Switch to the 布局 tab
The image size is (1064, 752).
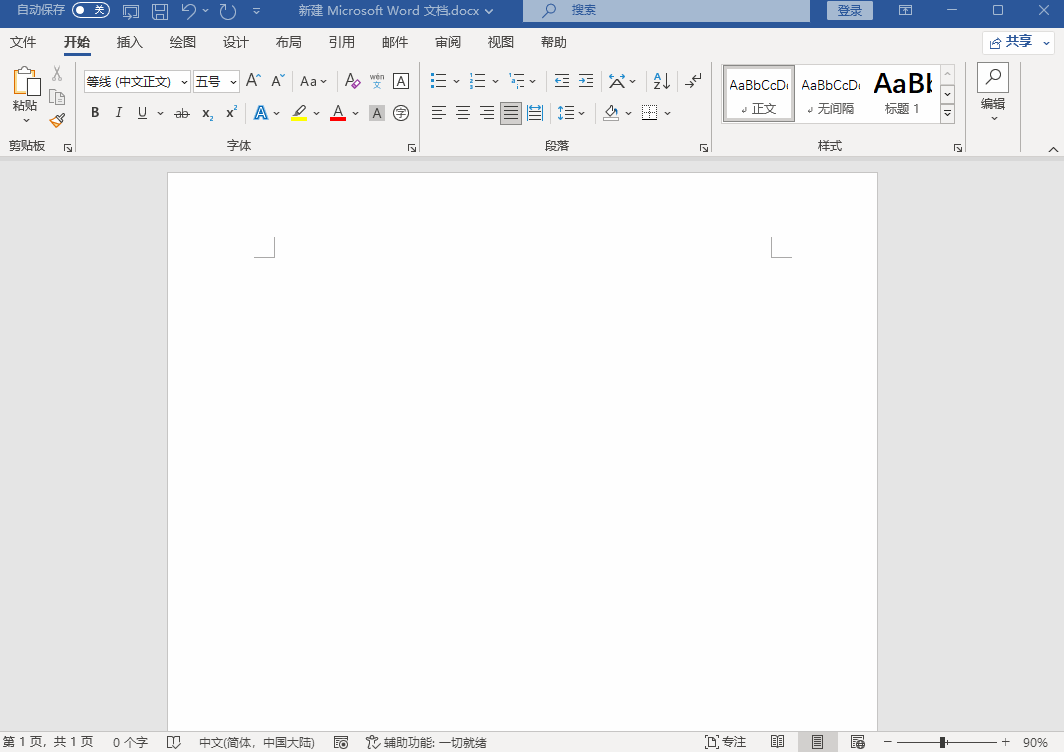(288, 42)
